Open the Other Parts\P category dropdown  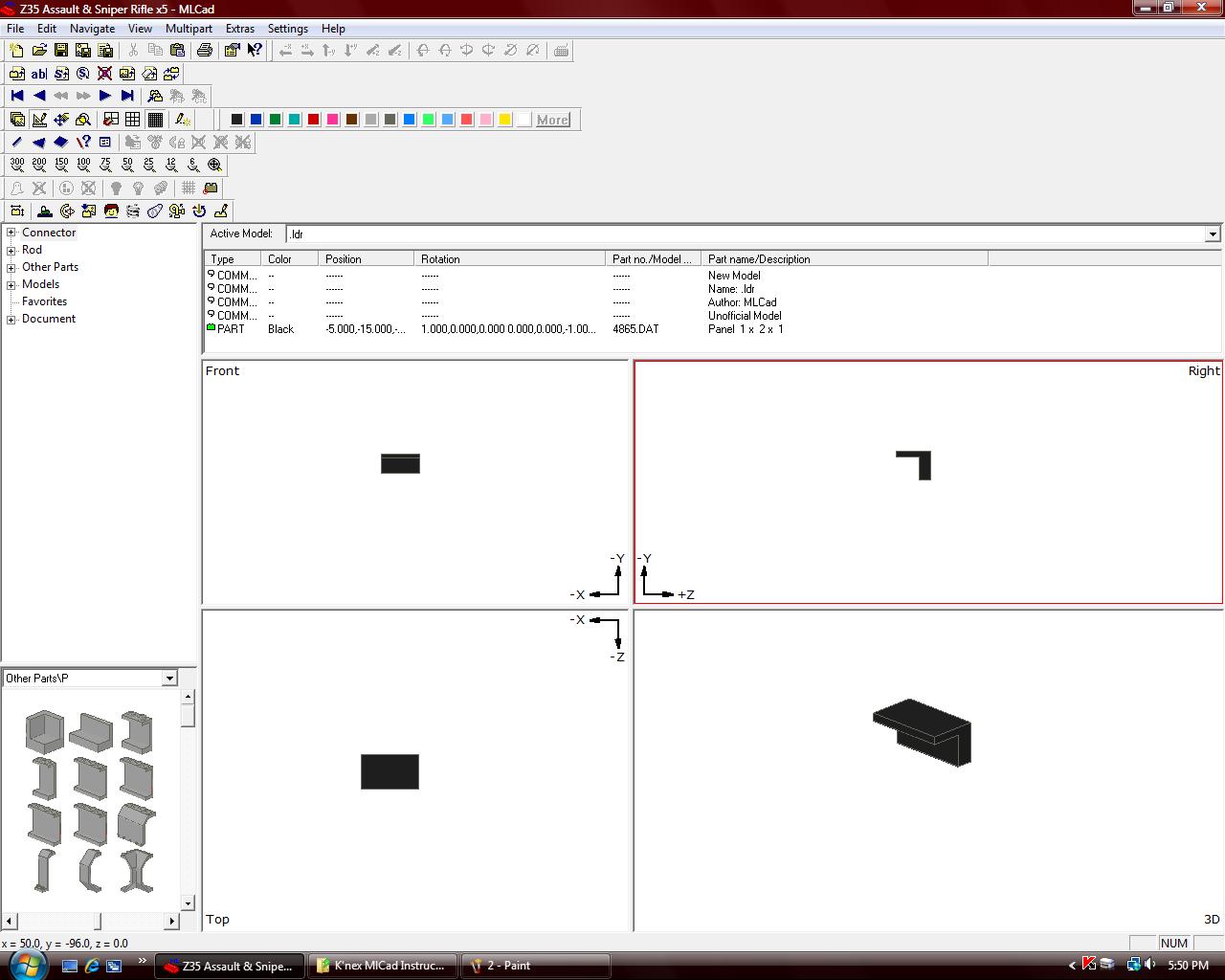[x=169, y=679]
